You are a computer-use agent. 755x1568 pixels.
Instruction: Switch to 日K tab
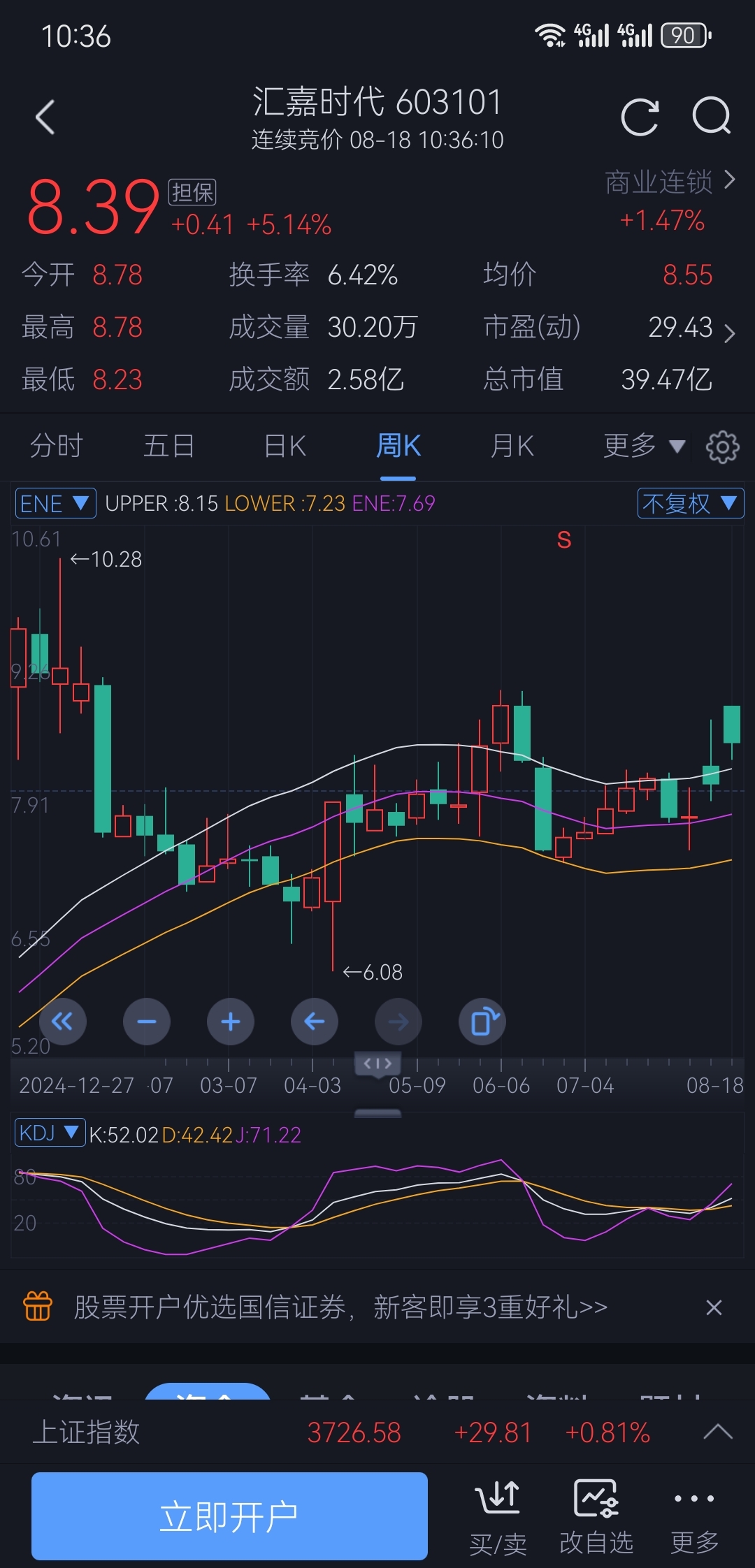[x=285, y=446]
